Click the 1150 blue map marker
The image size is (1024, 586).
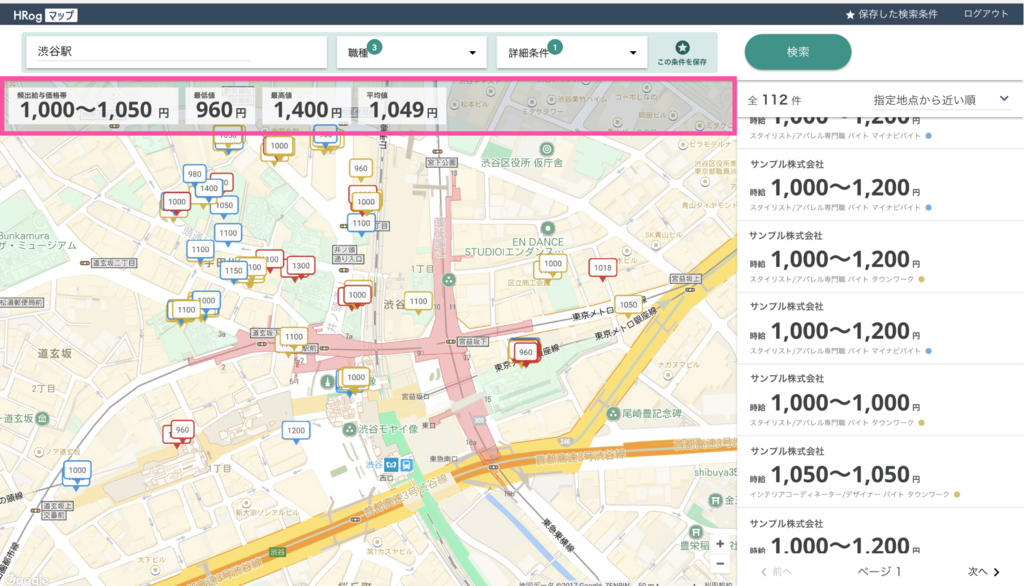(233, 271)
